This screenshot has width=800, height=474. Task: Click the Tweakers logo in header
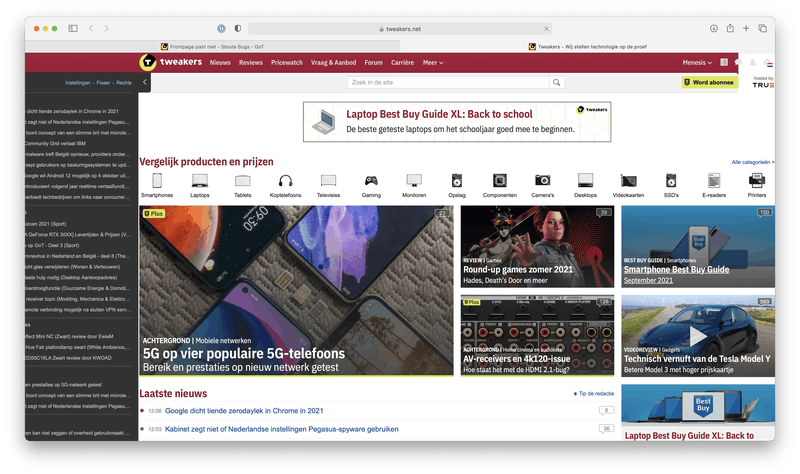click(x=171, y=62)
